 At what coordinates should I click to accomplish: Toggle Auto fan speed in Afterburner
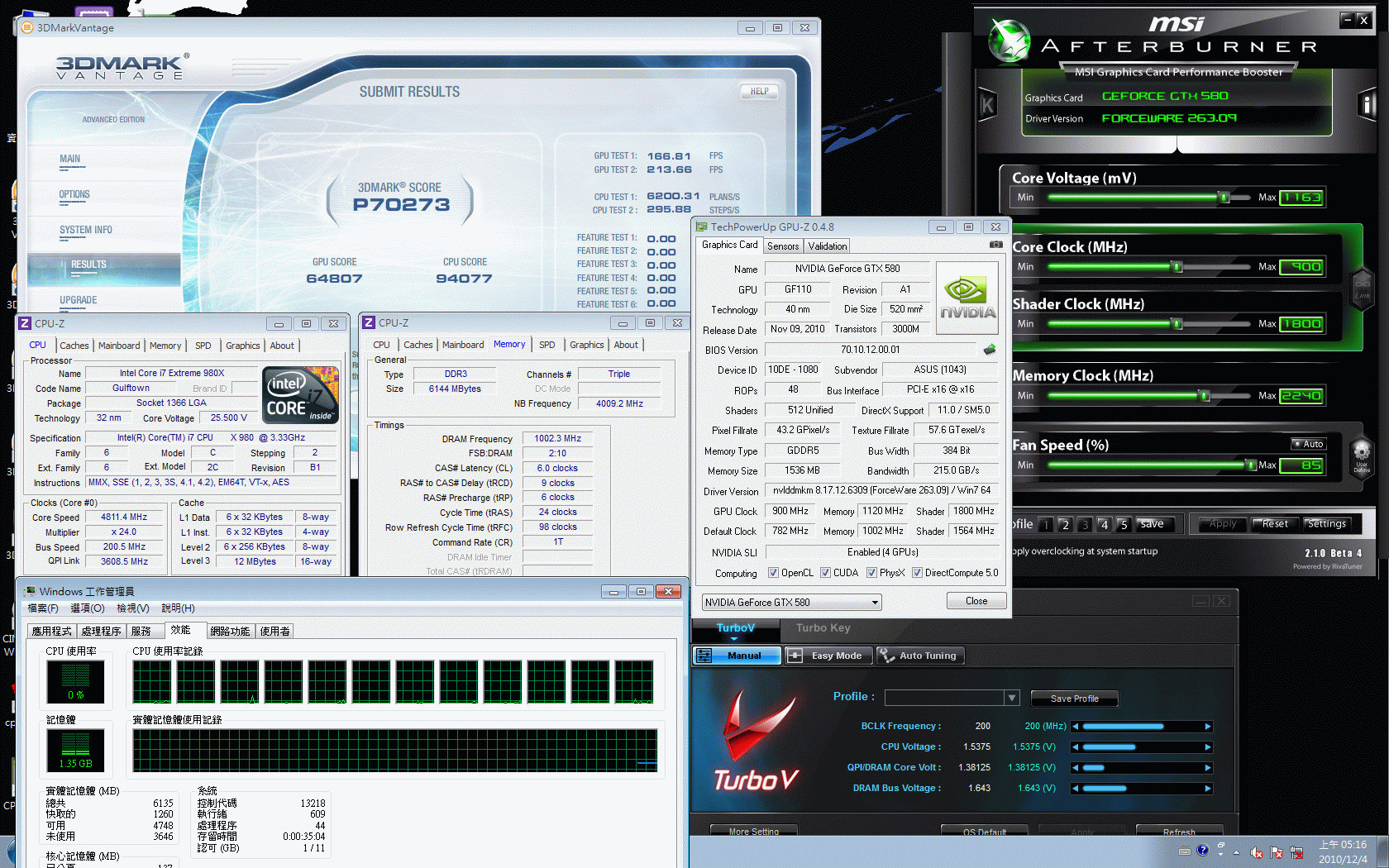tap(1309, 444)
